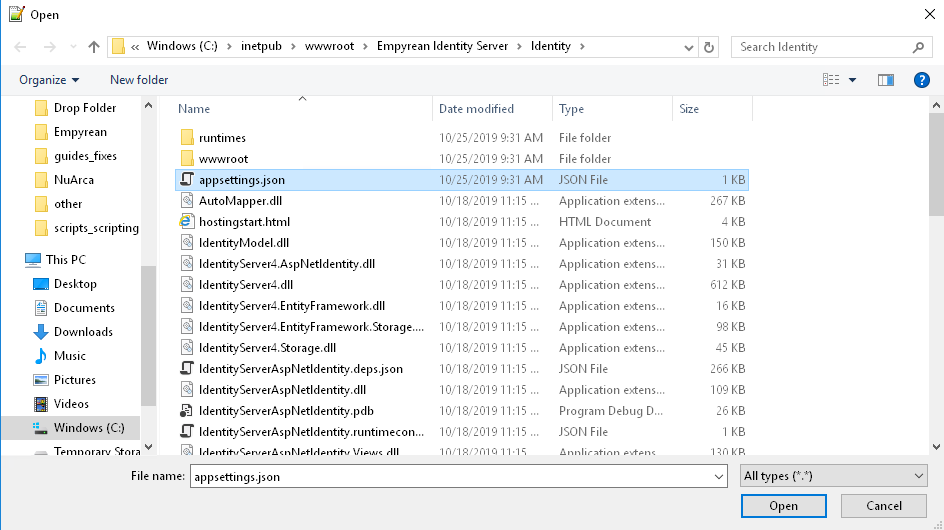
Task: Select This PC in navigation pane
Action: 66,260
